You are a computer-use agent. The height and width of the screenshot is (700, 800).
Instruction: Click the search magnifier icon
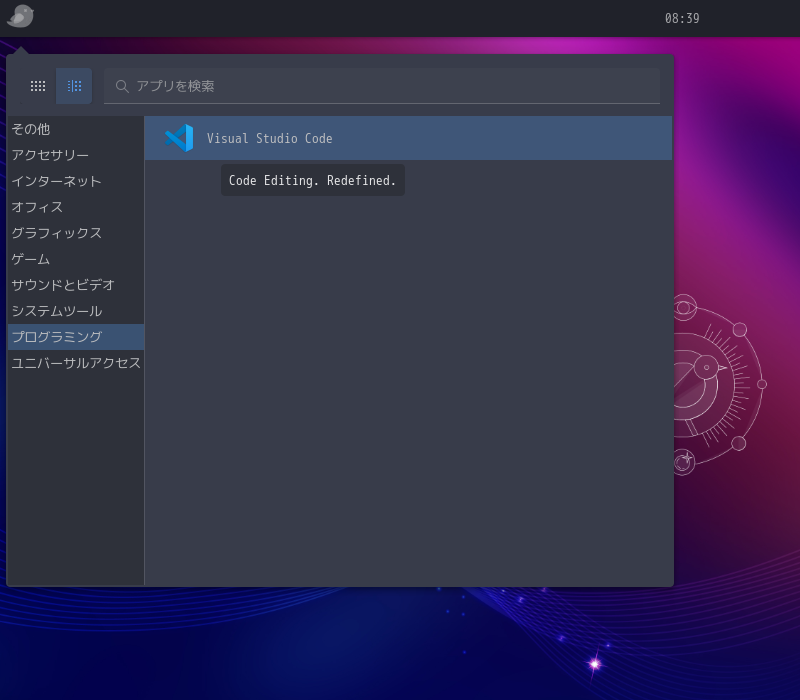click(121, 86)
